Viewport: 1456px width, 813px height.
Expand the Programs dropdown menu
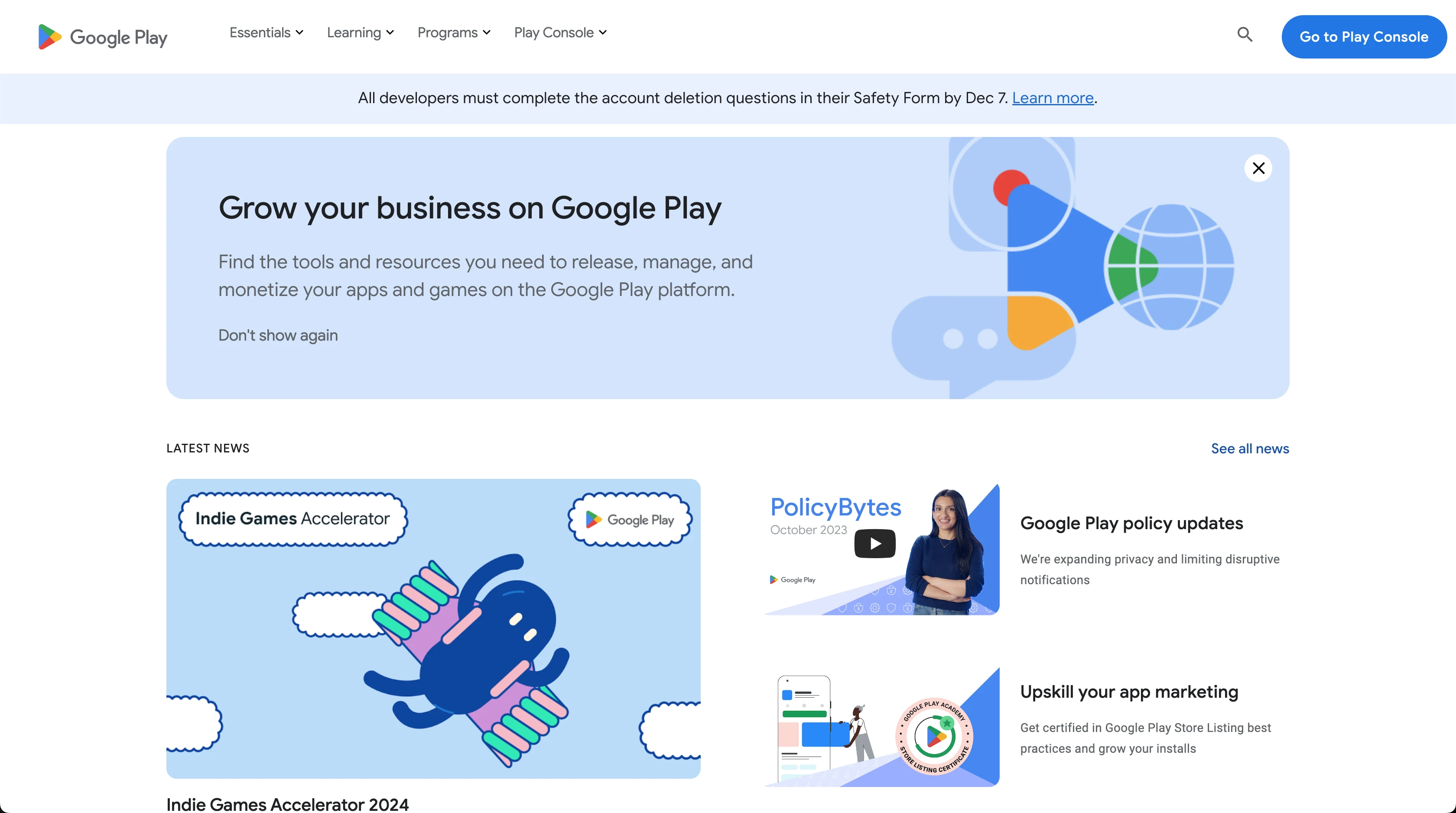(454, 33)
